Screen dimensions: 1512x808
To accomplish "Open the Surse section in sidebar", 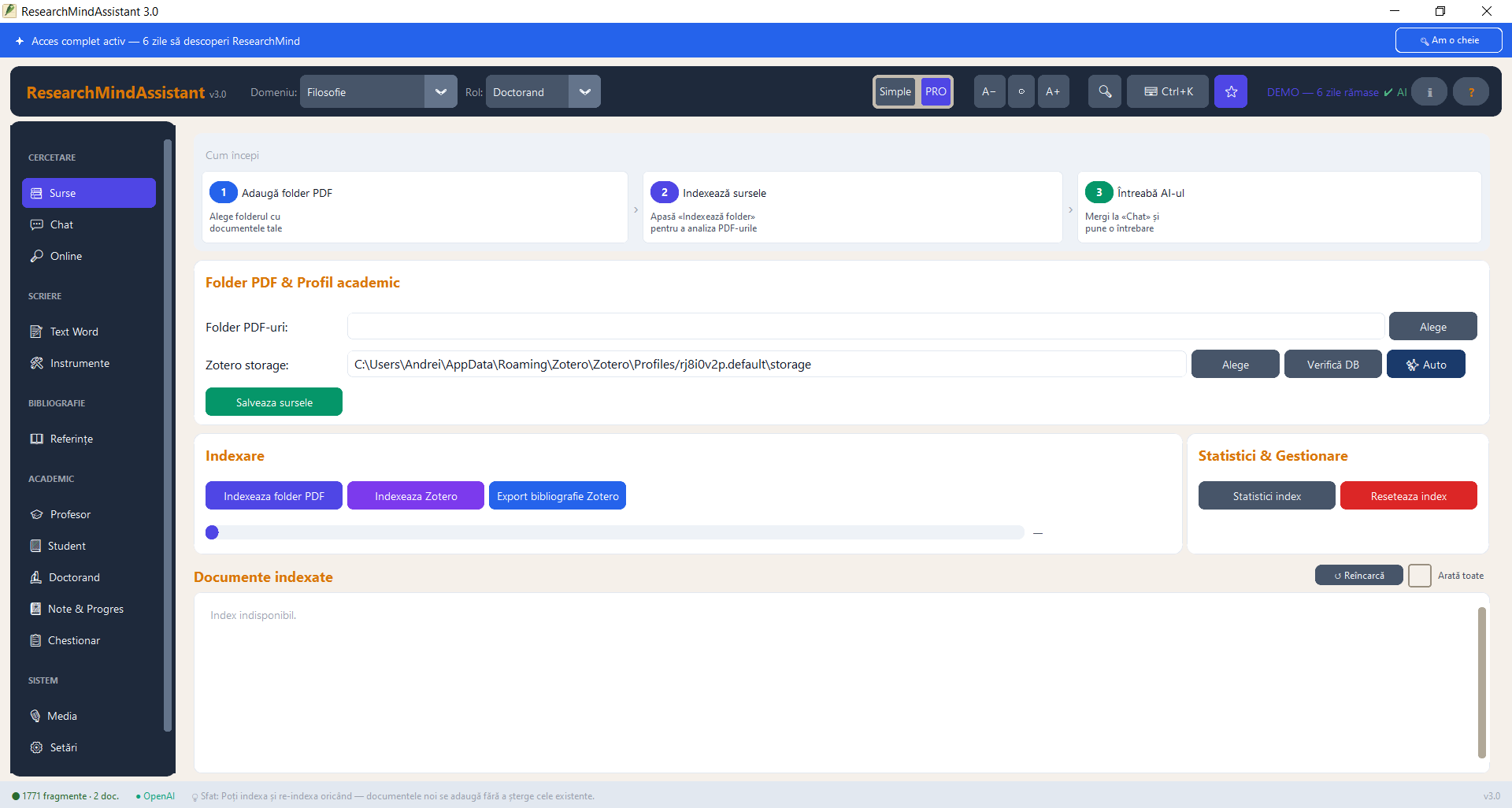I will click(89, 193).
